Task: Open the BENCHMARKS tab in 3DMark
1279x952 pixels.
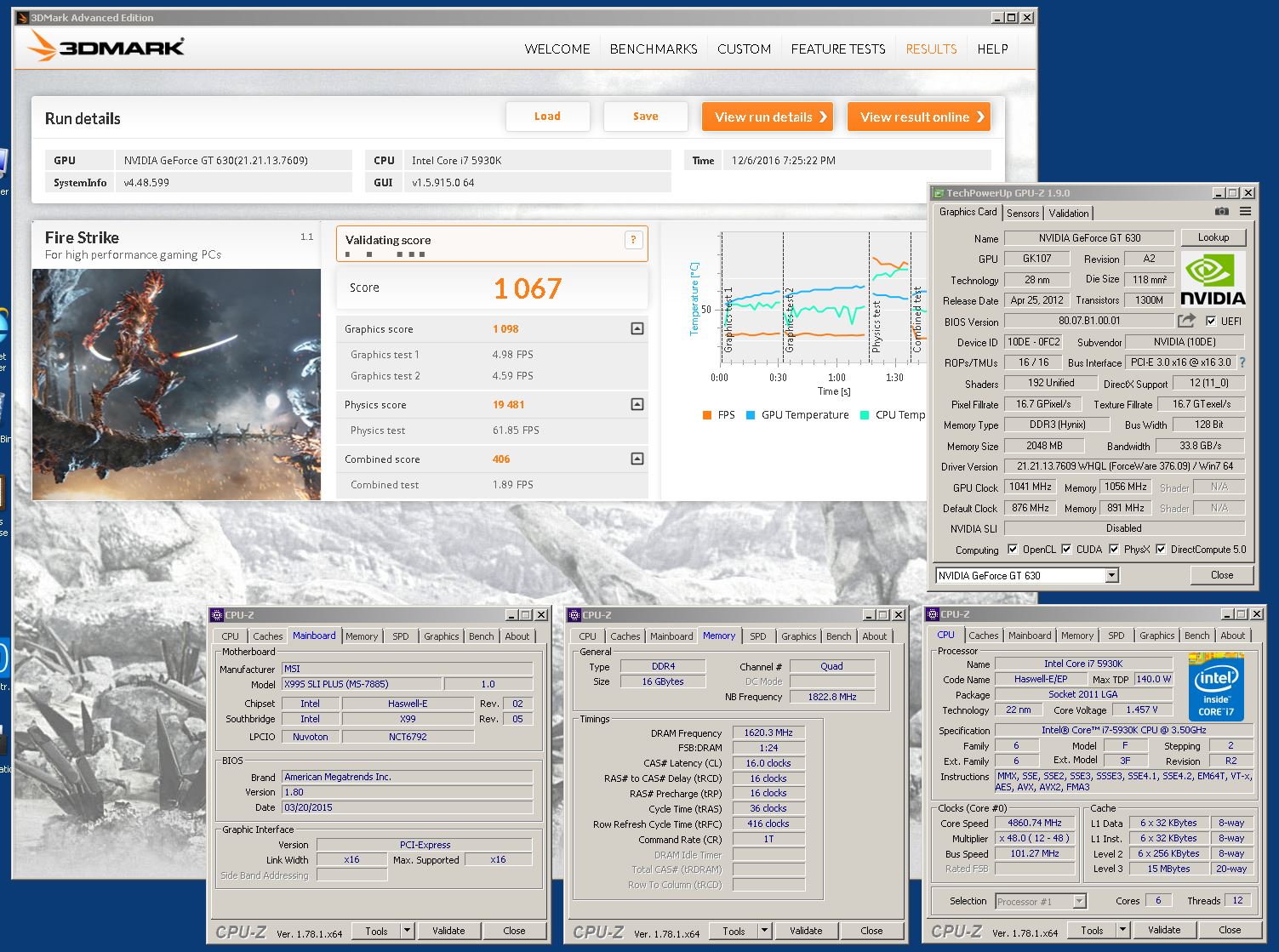Action: [654, 49]
